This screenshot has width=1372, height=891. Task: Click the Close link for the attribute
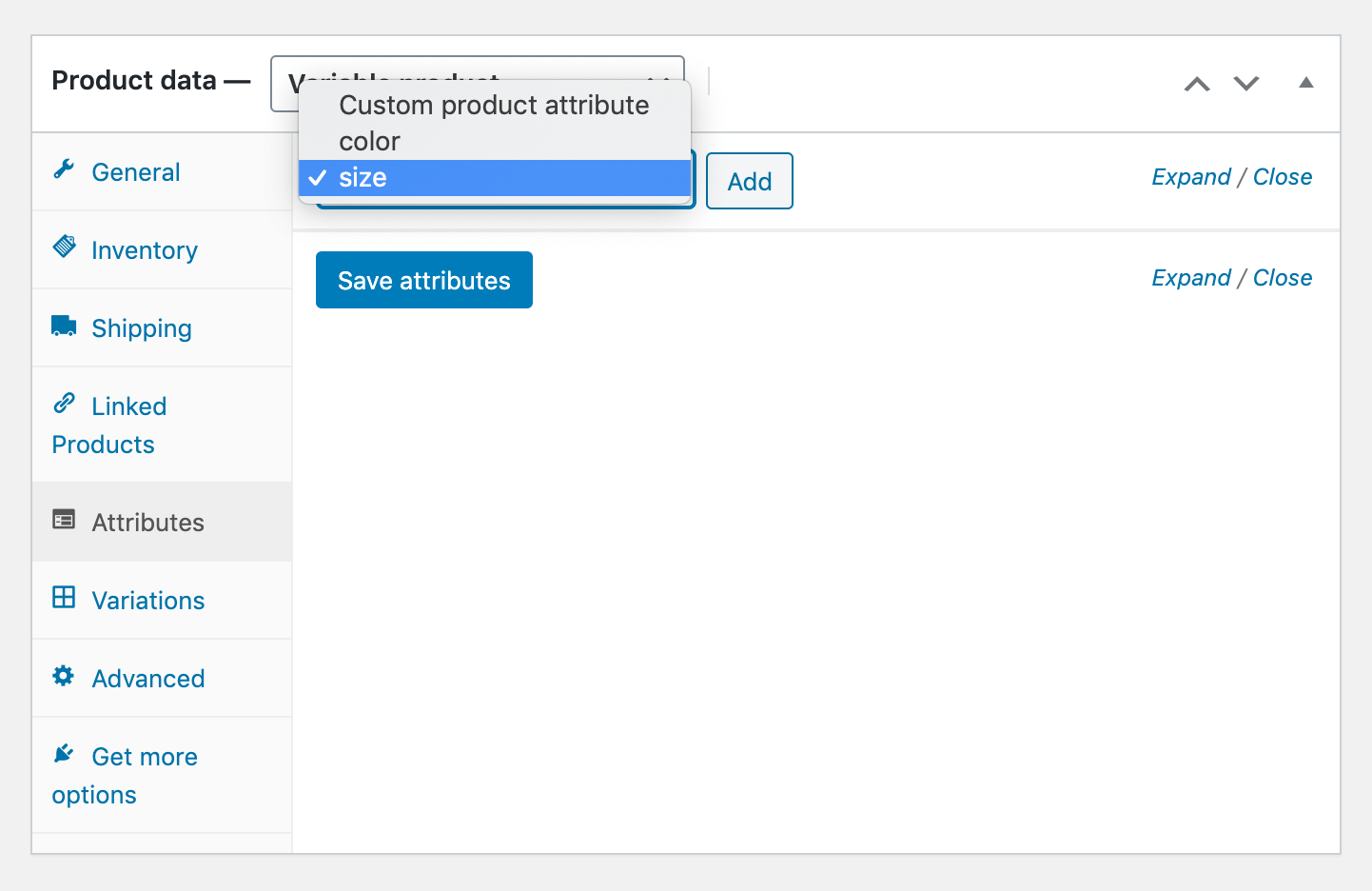click(1283, 177)
